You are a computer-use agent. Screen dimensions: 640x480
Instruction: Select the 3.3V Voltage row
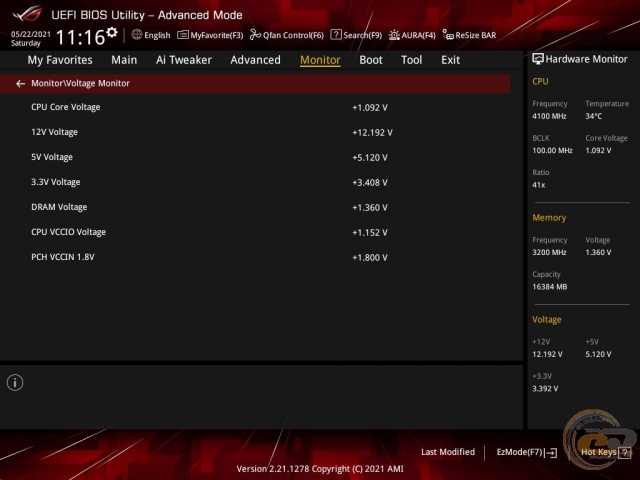point(255,182)
